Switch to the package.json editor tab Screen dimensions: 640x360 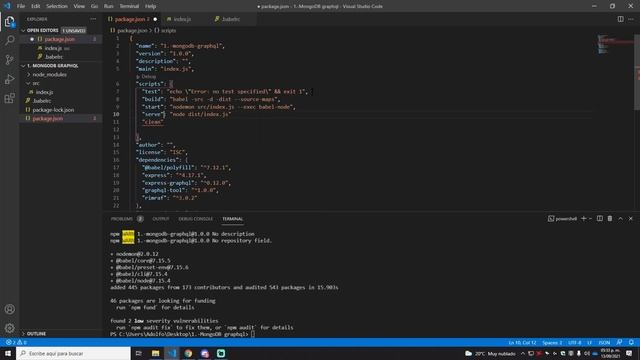[132, 19]
